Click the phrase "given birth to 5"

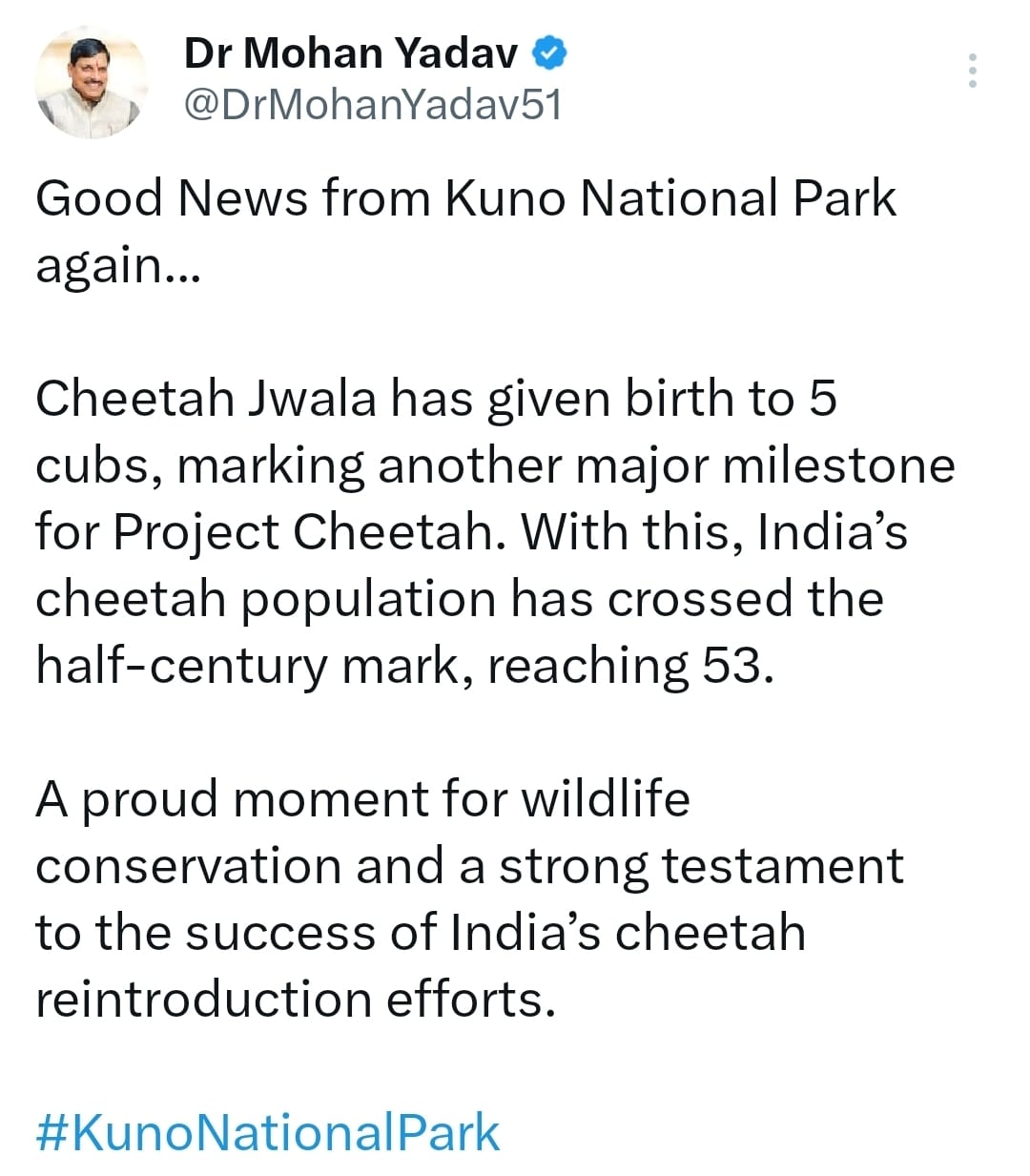coord(662,399)
